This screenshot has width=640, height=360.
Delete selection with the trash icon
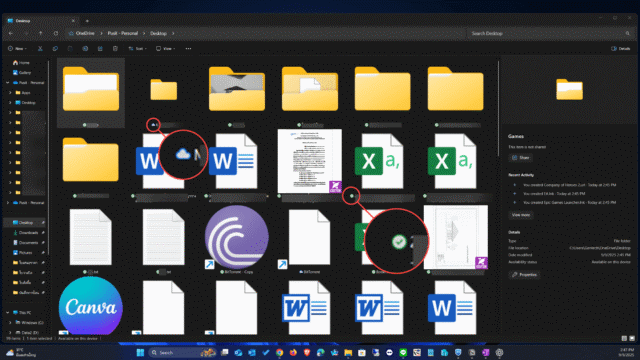(115, 49)
